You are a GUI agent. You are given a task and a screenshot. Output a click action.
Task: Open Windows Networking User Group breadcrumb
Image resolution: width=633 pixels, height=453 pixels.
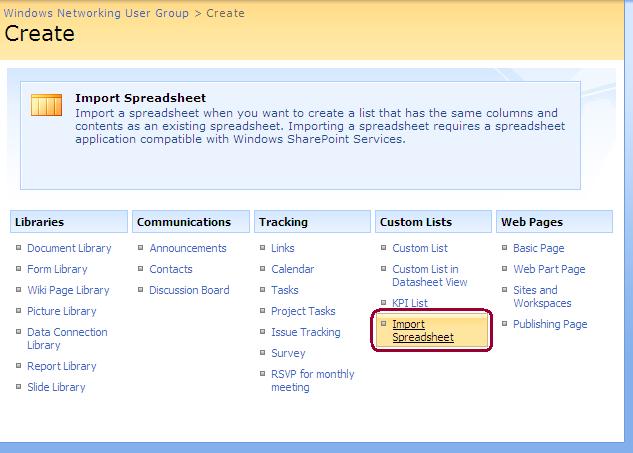click(x=96, y=13)
